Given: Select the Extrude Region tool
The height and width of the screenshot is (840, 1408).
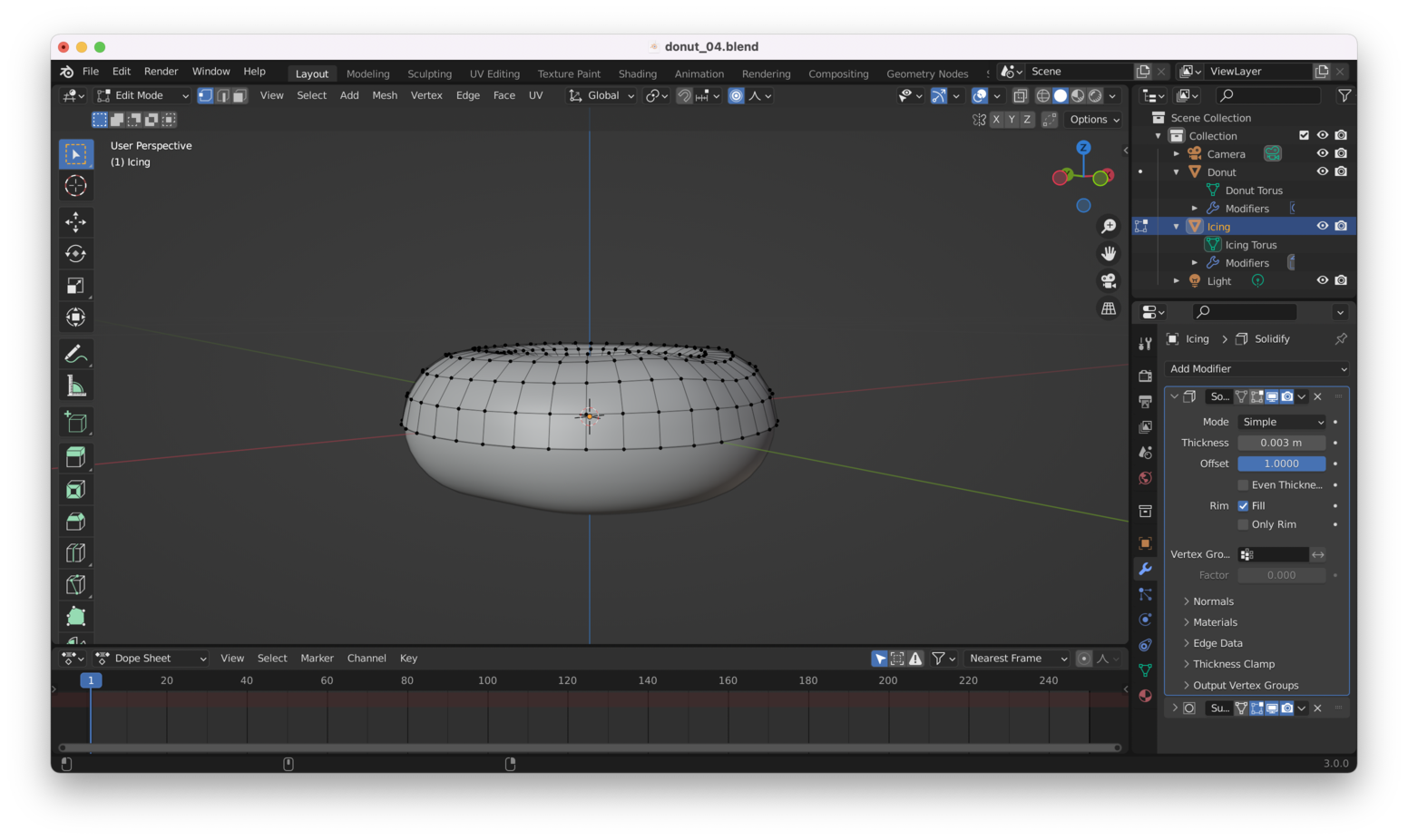Looking at the screenshot, I should click(76, 457).
